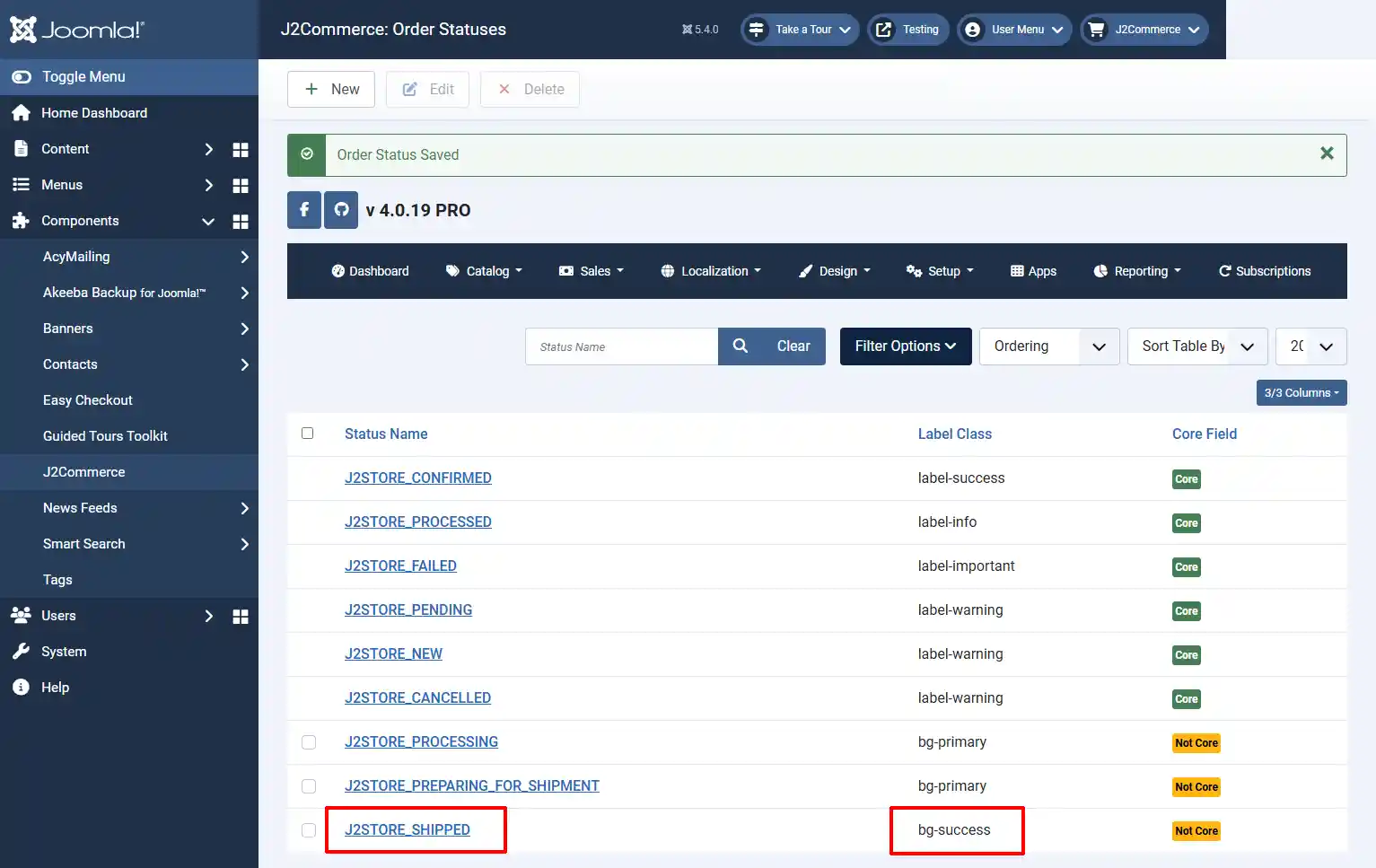This screenshot has width=1376, height=868.
Task: Click the Users group icon in sidebar
Action: coord(21,616)
